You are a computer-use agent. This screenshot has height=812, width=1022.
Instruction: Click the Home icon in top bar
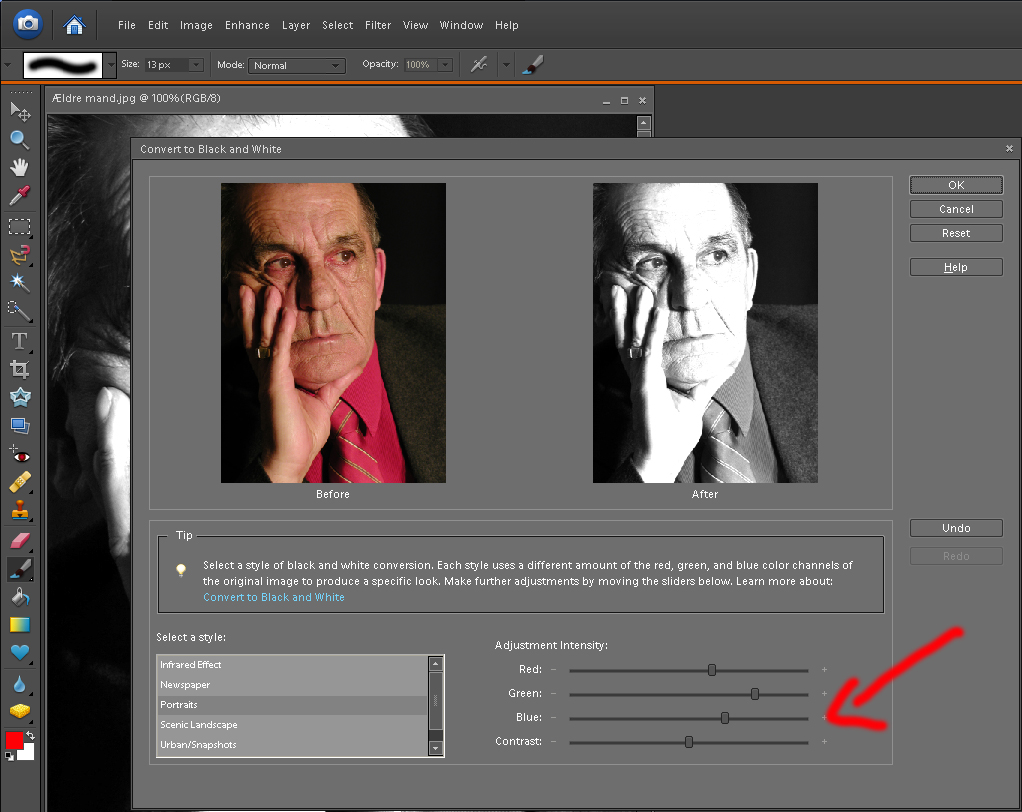74,24
